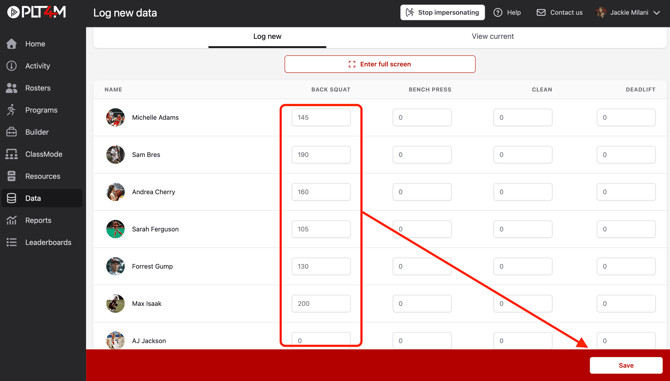Click Sam Bres' deadlift field

pyautogui.click(x=626, y=155)
